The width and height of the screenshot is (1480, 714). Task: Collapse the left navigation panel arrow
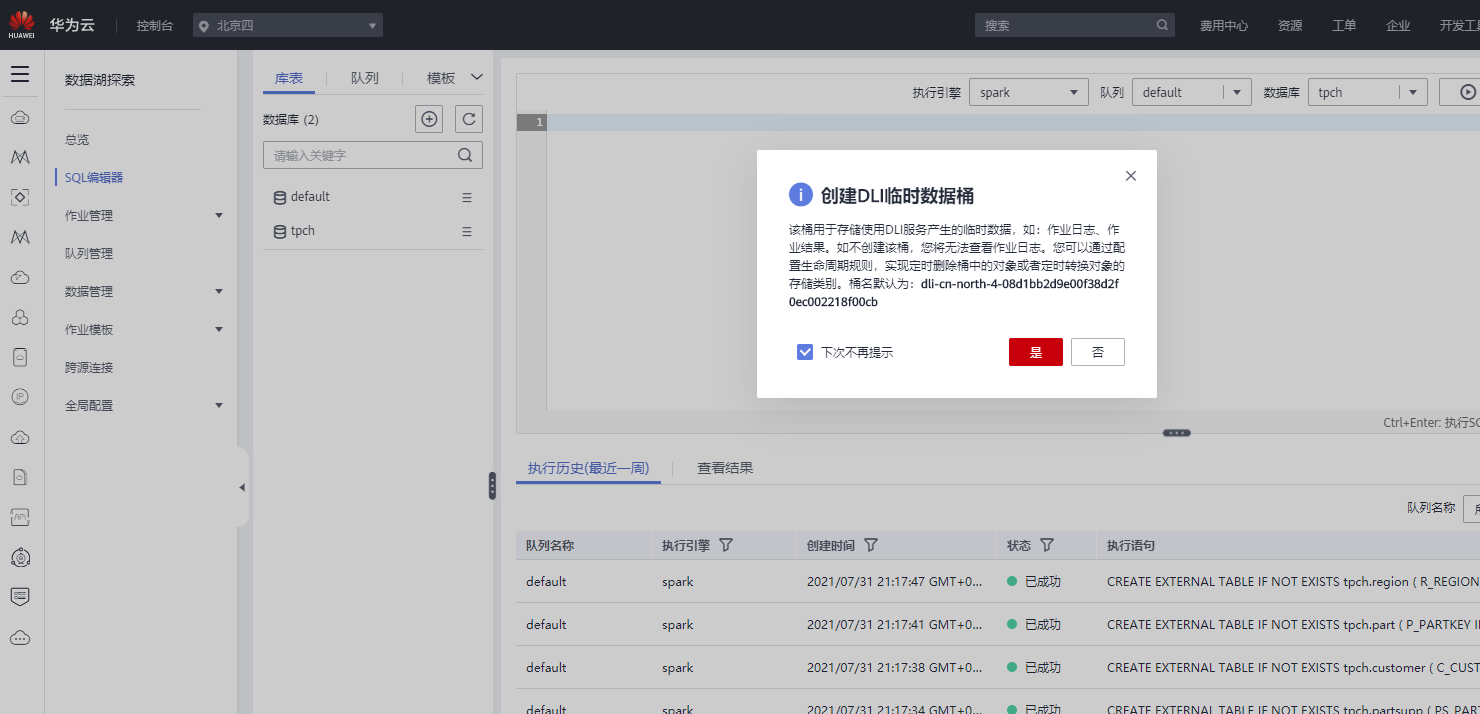click(242, 487)
